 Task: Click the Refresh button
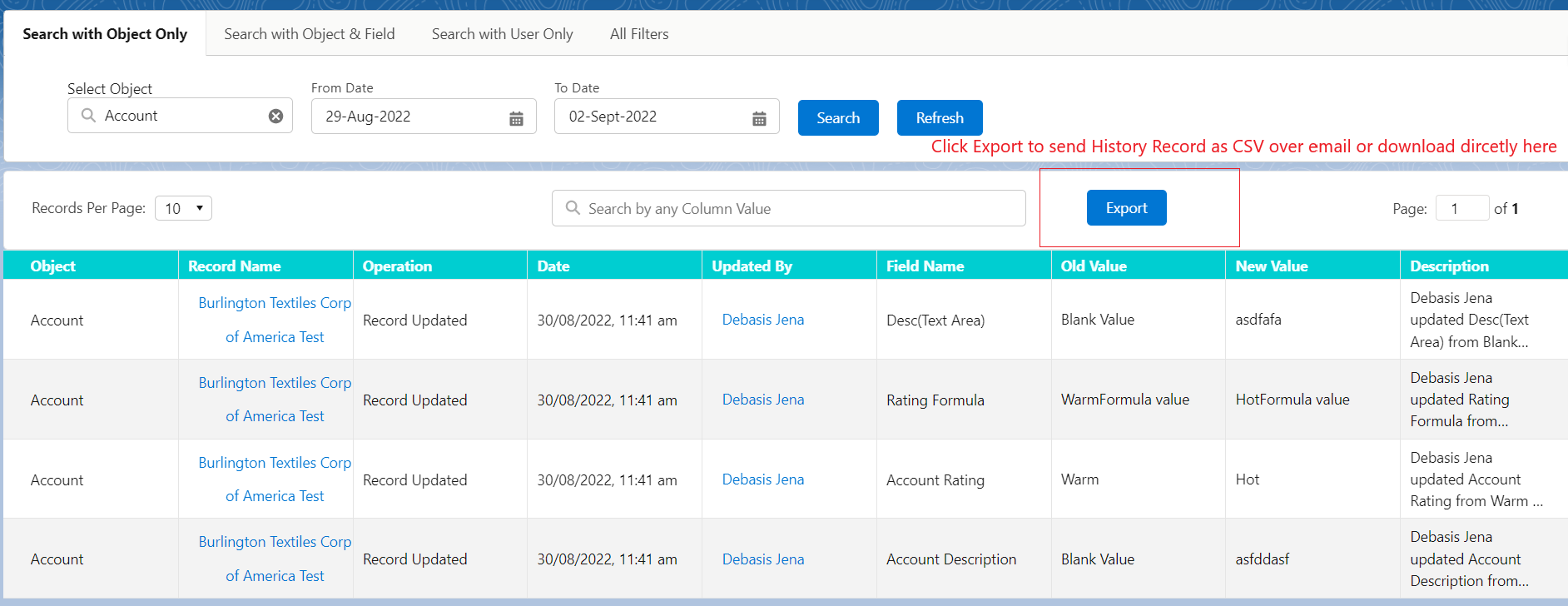click(939, 118)
